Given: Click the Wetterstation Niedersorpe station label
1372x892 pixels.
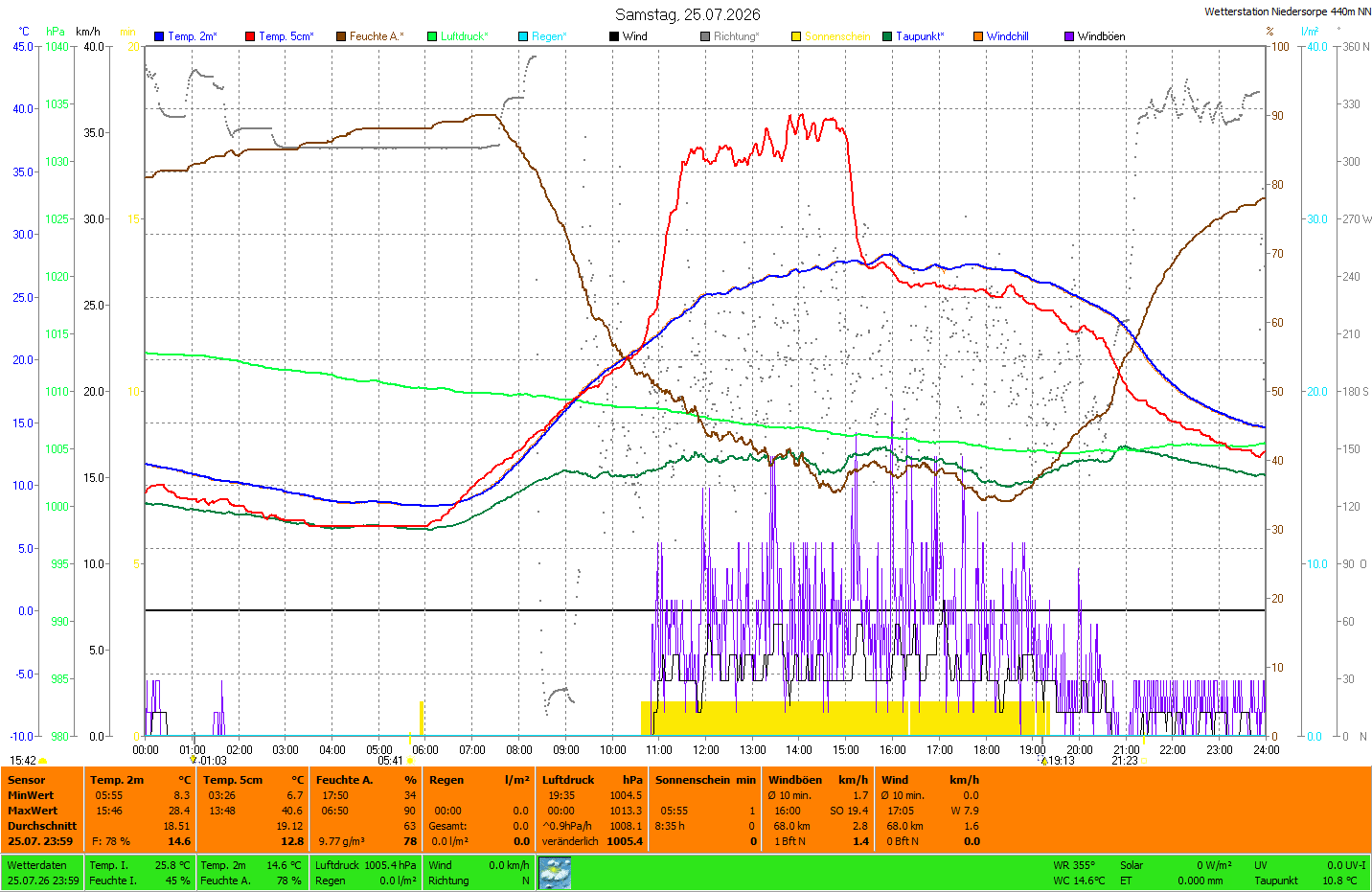Looking at the screenshot, I should click(x=1288, y=11).
